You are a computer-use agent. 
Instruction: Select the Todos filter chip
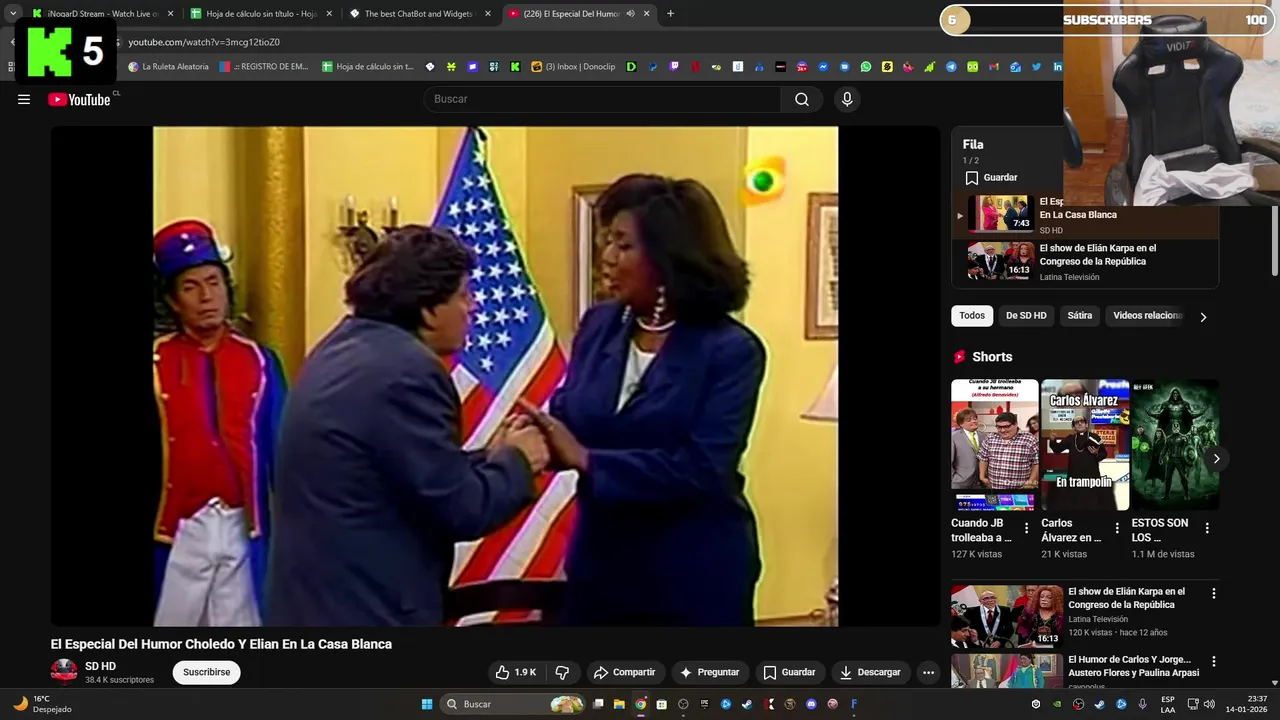pyautogui.click(x=972, y=316)
